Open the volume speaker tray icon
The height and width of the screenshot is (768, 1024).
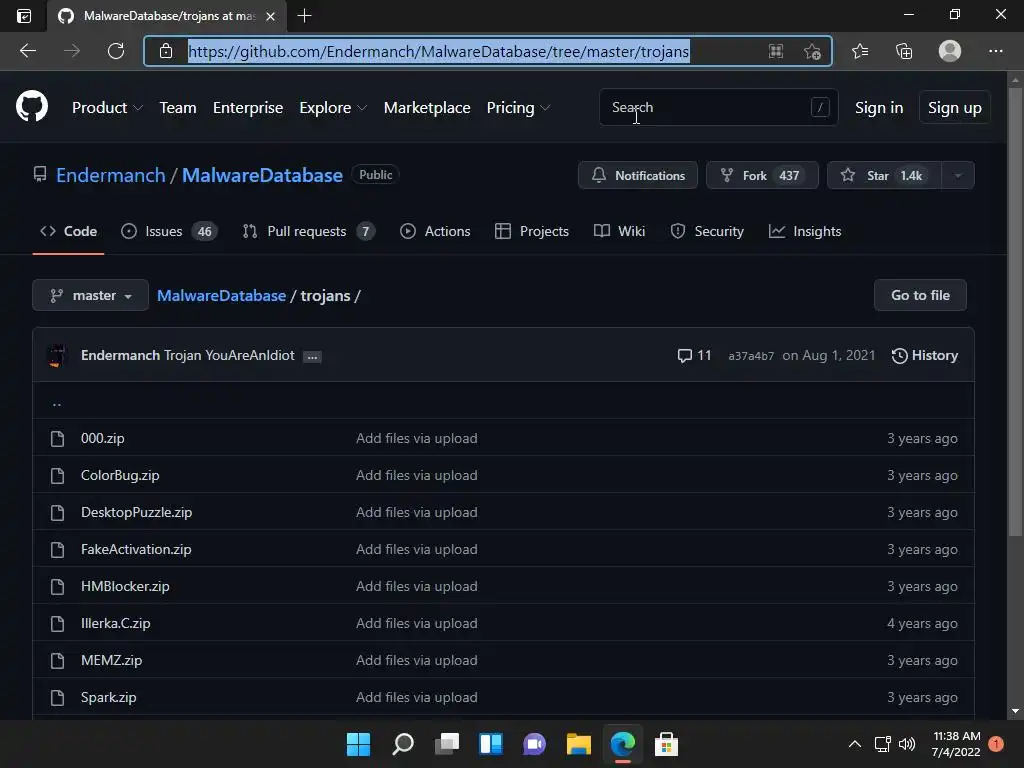pyautogui.click(x=906, y=744)
